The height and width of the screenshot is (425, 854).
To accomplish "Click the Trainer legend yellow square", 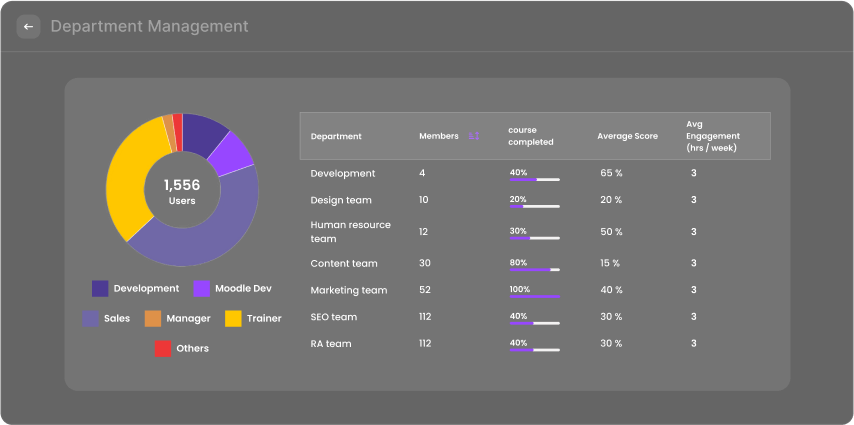I will coord(232,319).
